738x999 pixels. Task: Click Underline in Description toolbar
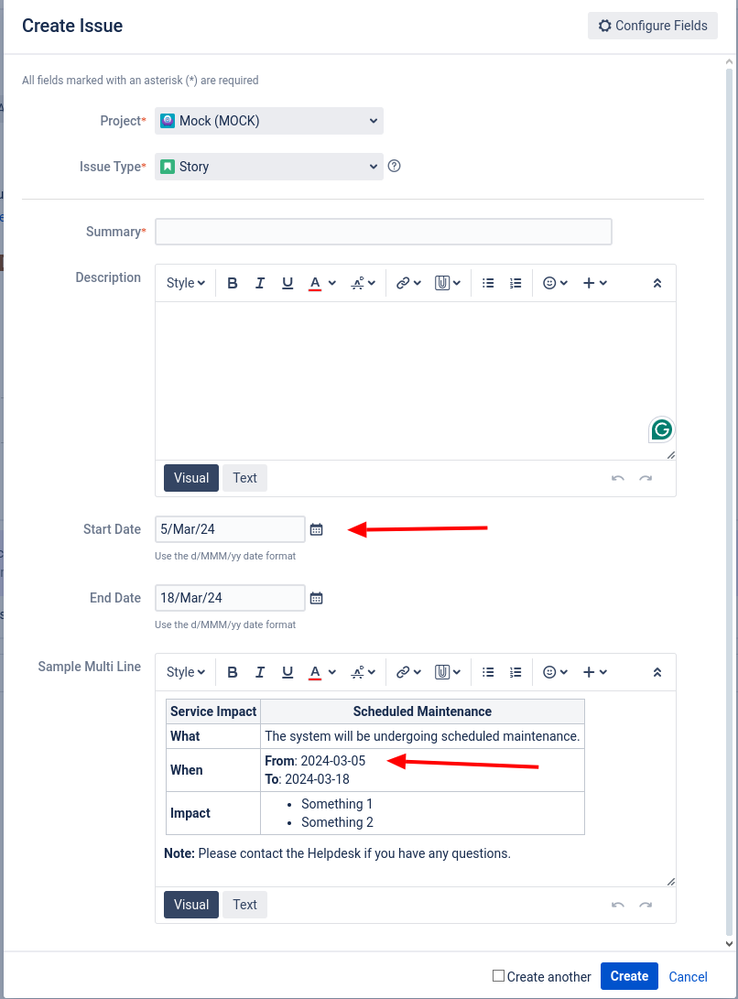pyautogui.click(x=287, y=283)
